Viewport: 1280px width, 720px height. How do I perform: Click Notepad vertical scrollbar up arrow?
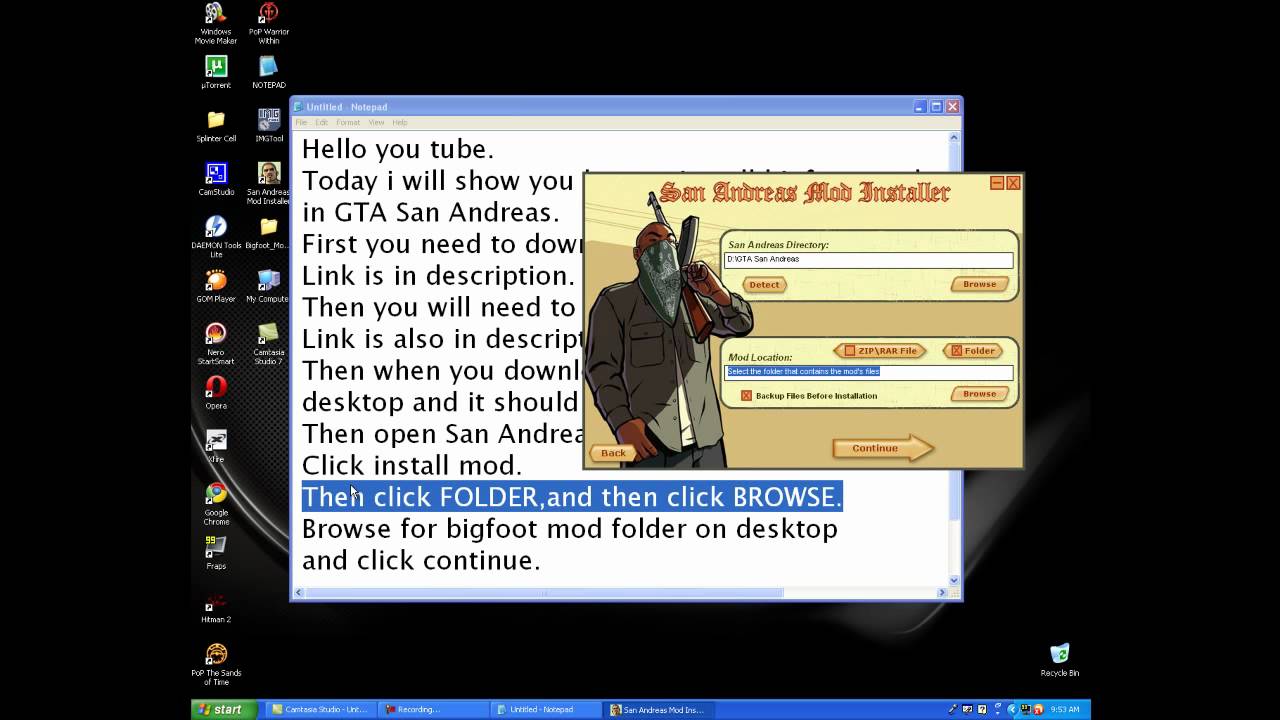coord(954,138)
